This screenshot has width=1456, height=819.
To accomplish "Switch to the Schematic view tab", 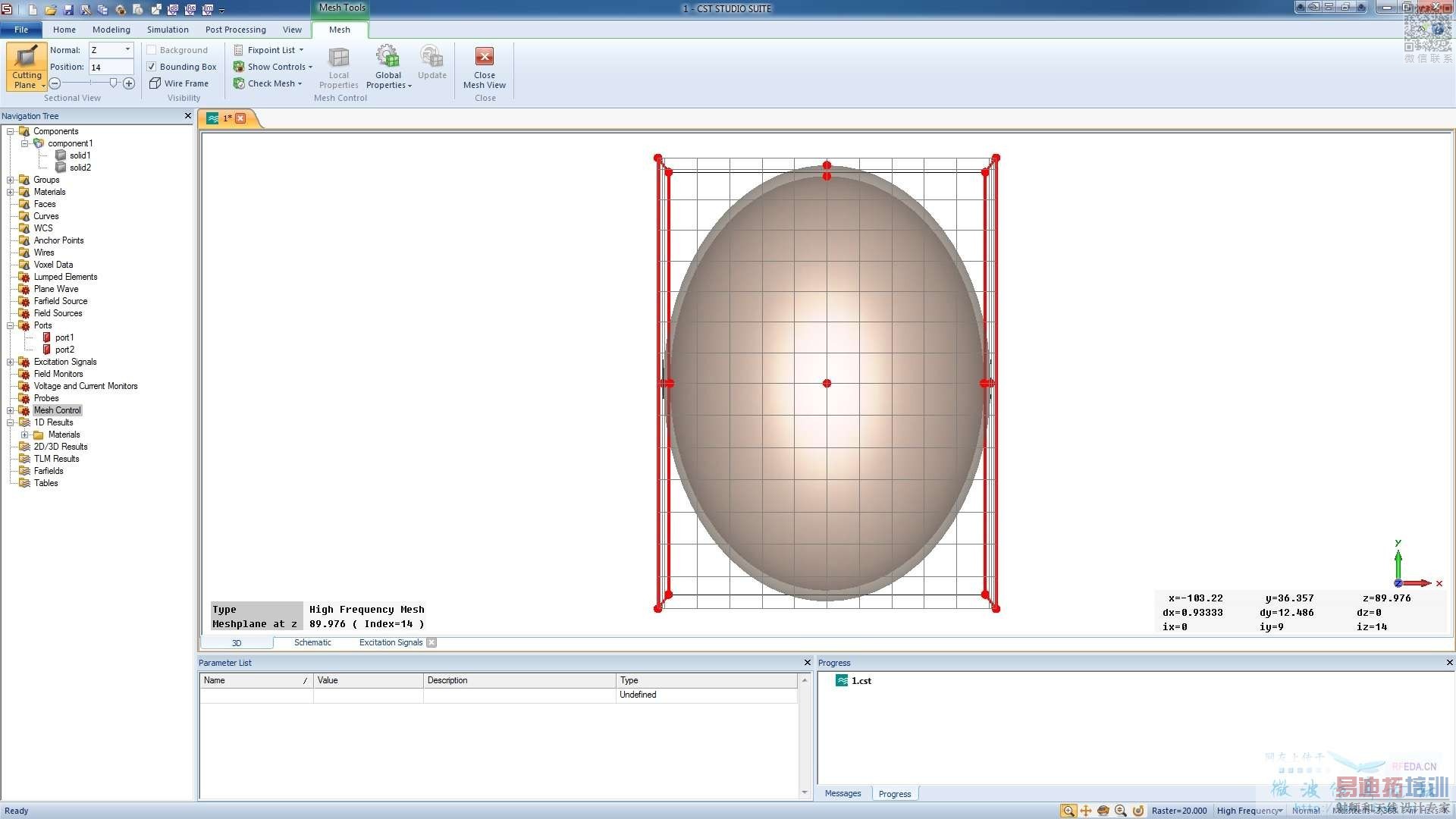I will 312,642.
